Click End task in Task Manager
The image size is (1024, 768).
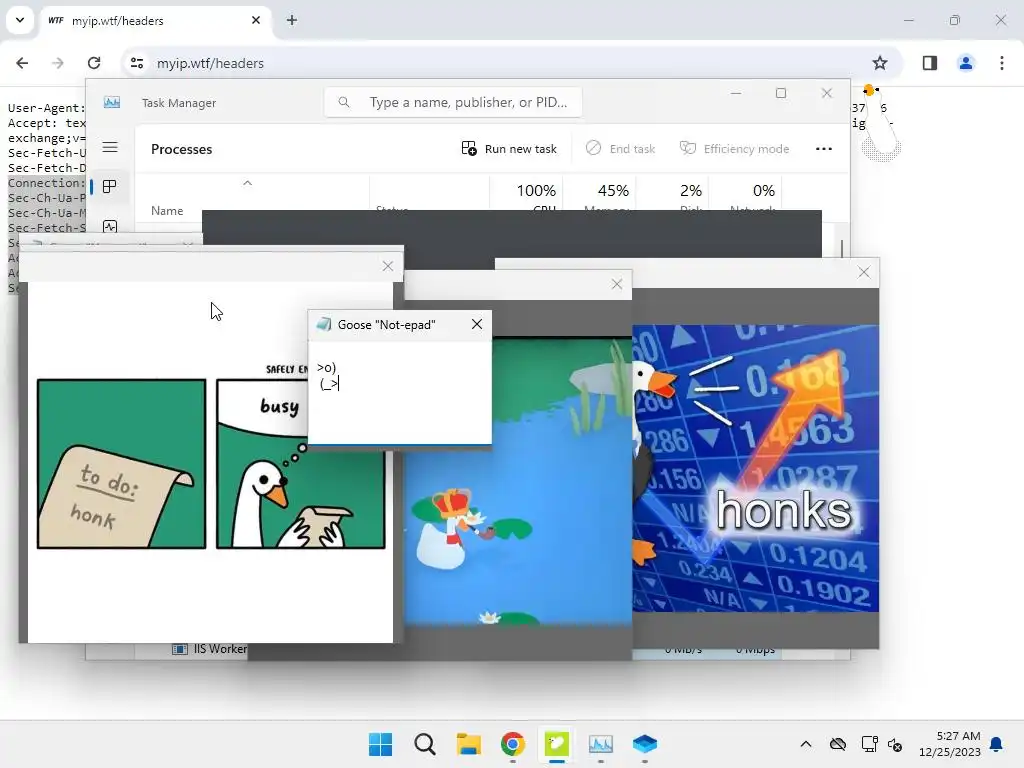point(620,149)
